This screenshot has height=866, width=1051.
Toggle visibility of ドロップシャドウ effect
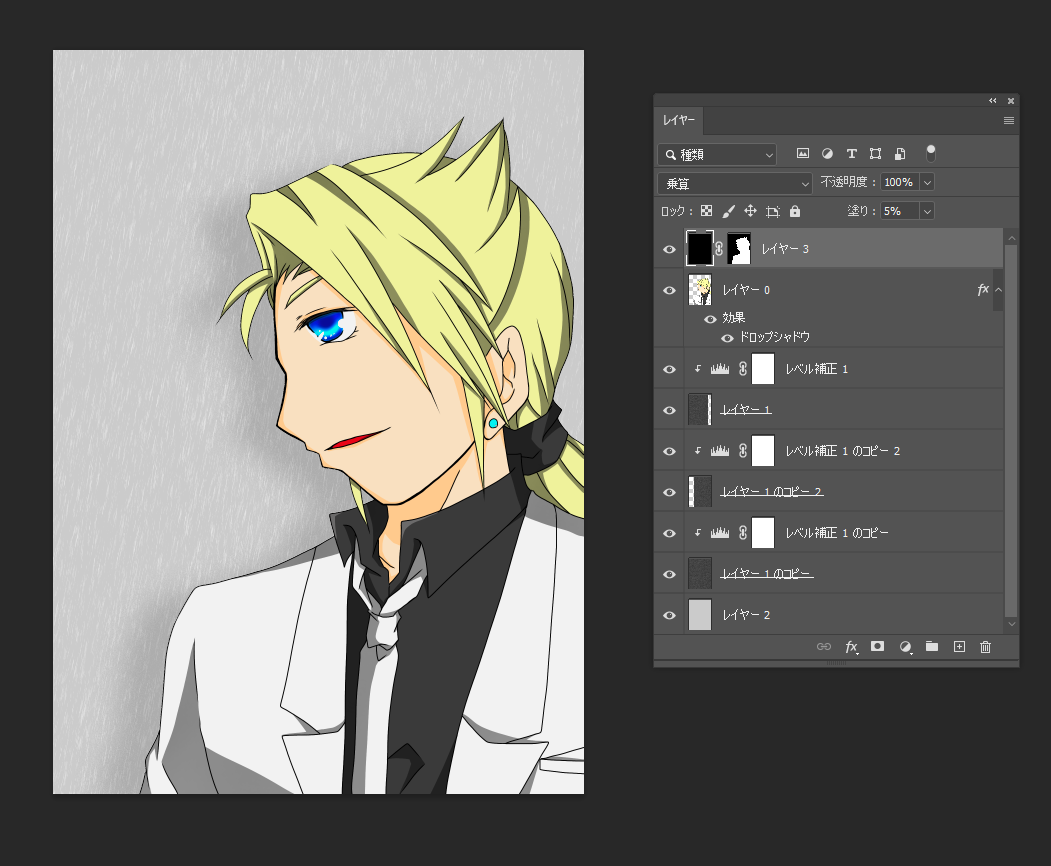727,338
